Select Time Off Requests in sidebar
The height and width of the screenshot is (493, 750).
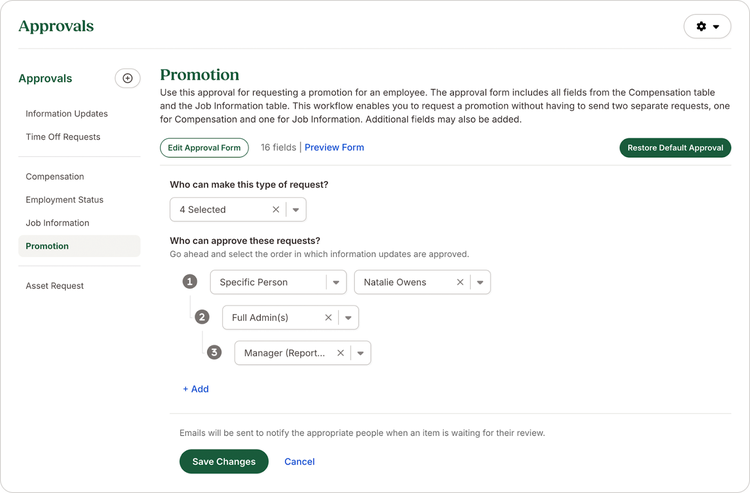[63, 137]
